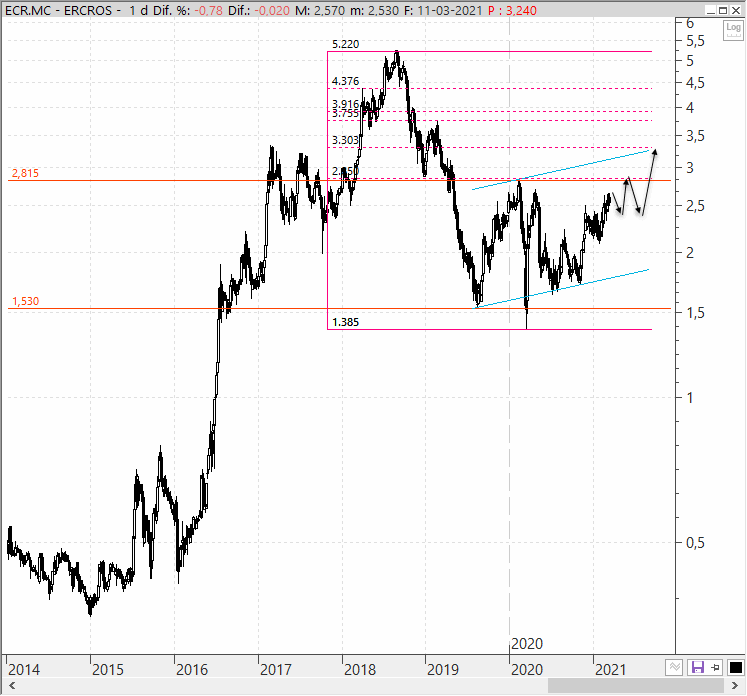Viewport: 747px width, 696px height.
Task: Click the 1 d timeframe label
Action: tap(139, 10)
